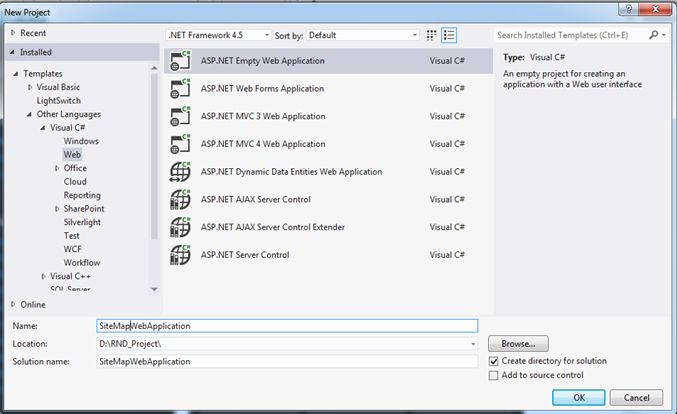The width and height of the screenshot is (677, 414).
Task: Click the ASP.NET Web Forms Application icon
Action: point(181,89)
